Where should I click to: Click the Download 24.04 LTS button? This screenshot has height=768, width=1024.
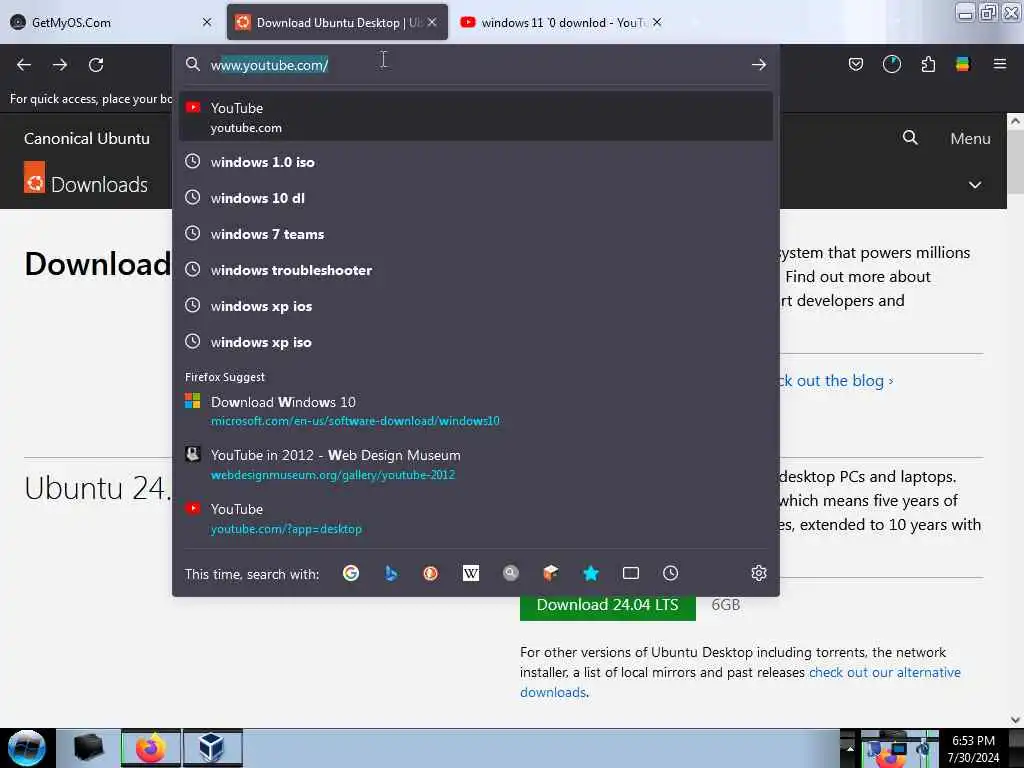coord(607,605)
